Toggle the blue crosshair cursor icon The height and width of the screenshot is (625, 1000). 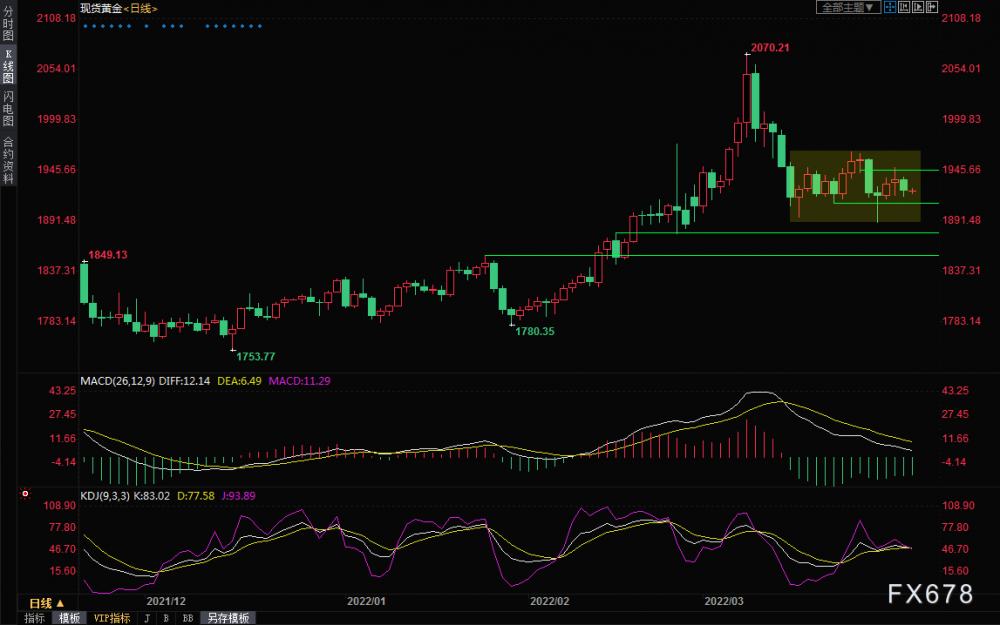(890, 7)
